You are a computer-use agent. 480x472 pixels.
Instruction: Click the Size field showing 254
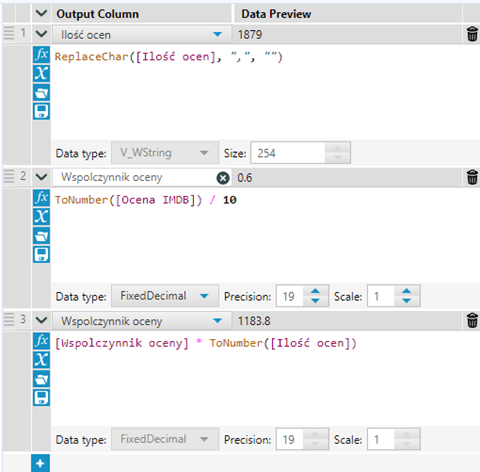pos(288,153)
